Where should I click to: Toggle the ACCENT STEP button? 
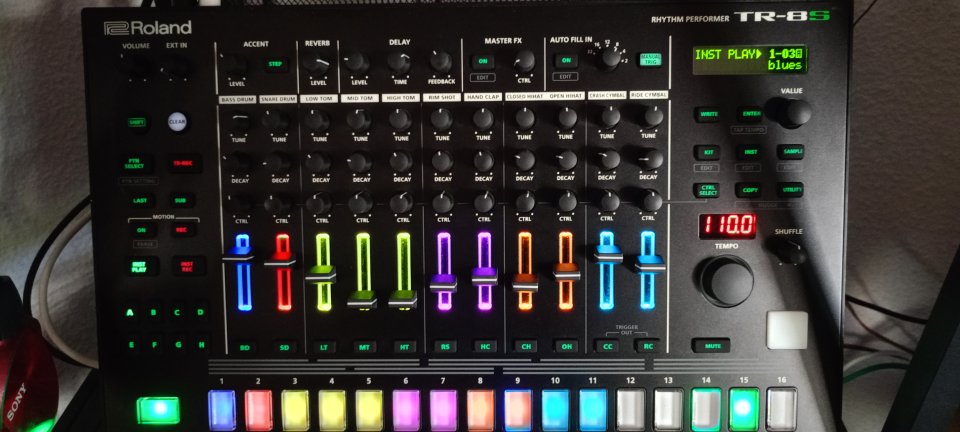tap(276, 64)
